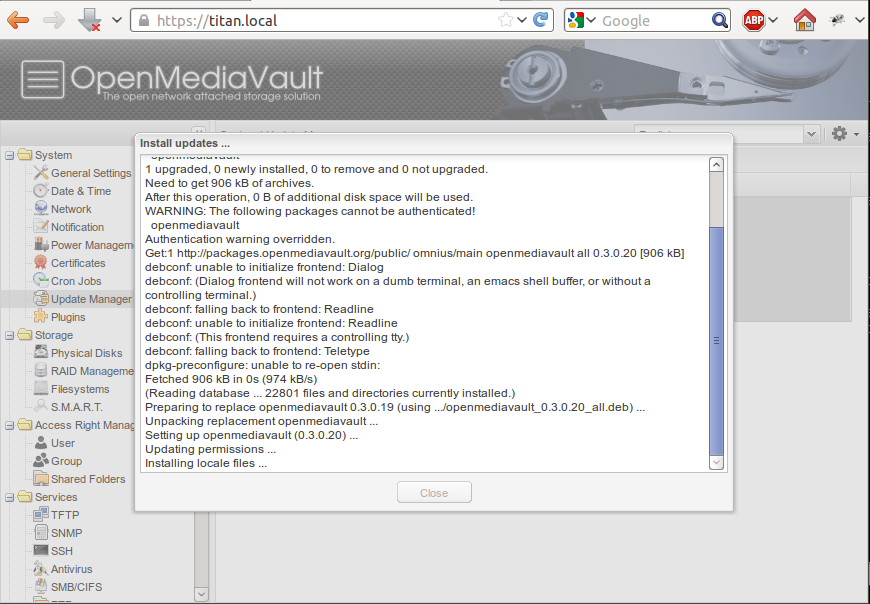The width and height of the screenshot is (870, 604).
Task: Click the browser home icon
Action: [x=805, y=19]
